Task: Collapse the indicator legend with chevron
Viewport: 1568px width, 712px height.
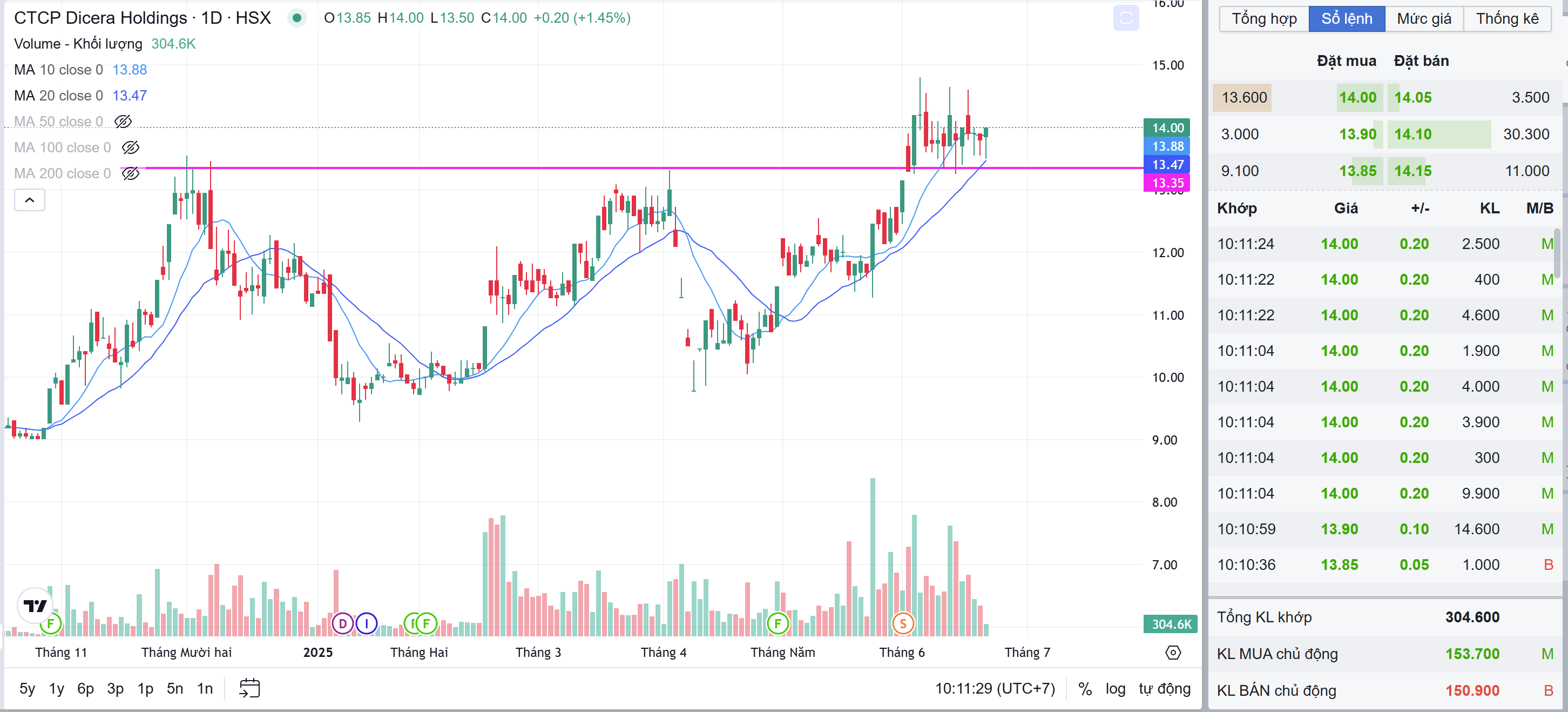Action: (x=29, y=200)
